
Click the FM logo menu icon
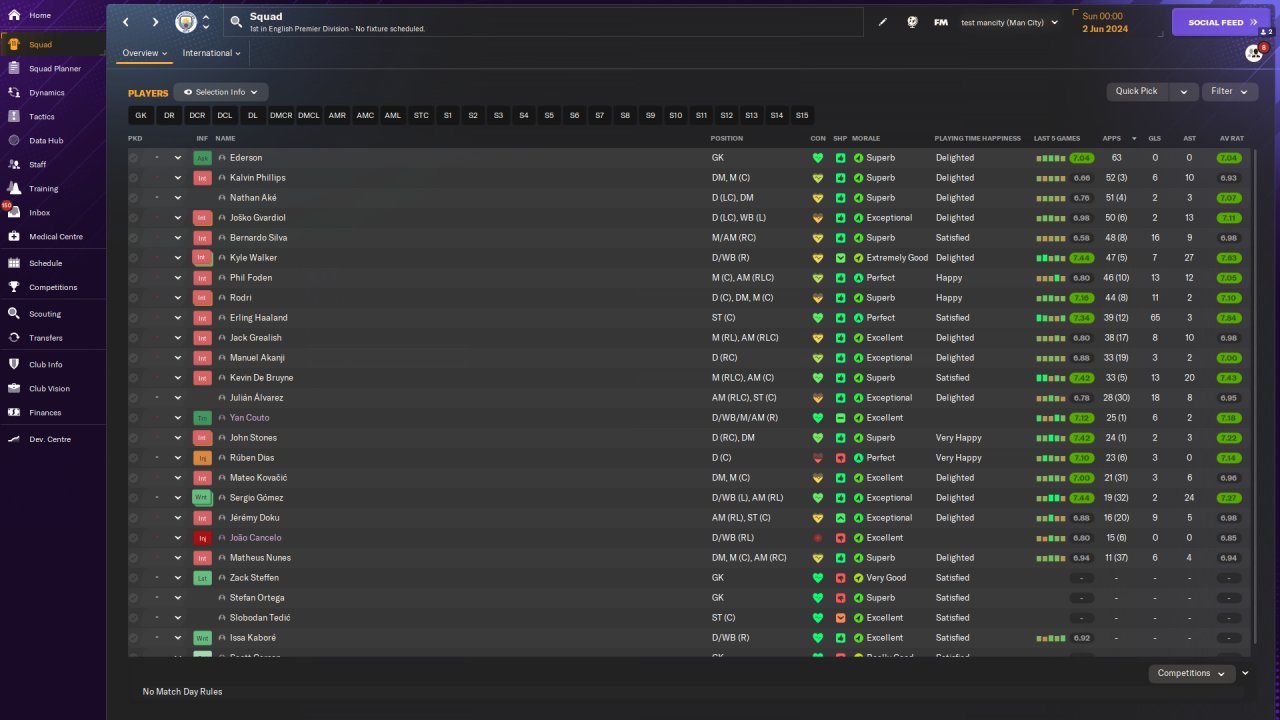click(941, 22)
